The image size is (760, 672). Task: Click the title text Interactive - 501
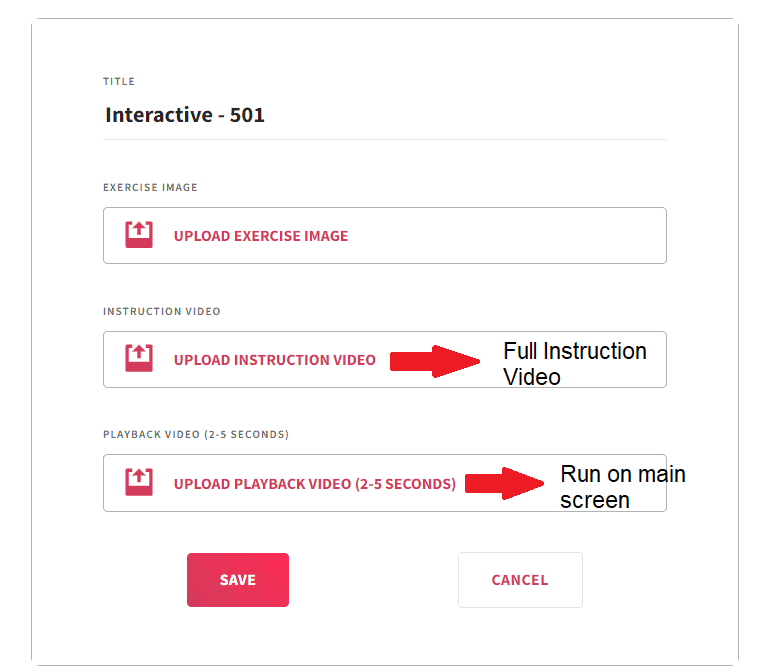point(185,115)
